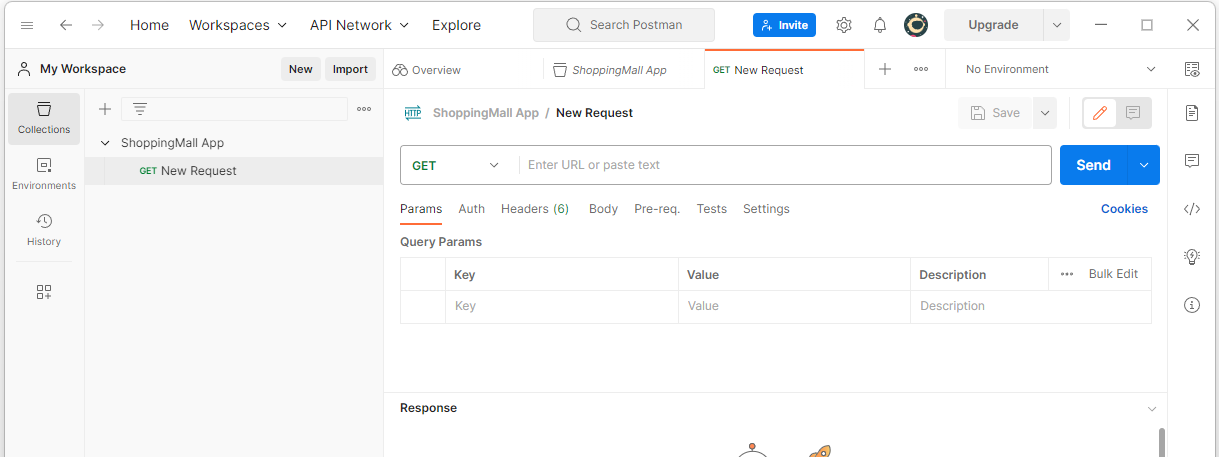Open the GET method dropdown
Image resolution: width=1219 pixels, height=457 pixels.
458,165
